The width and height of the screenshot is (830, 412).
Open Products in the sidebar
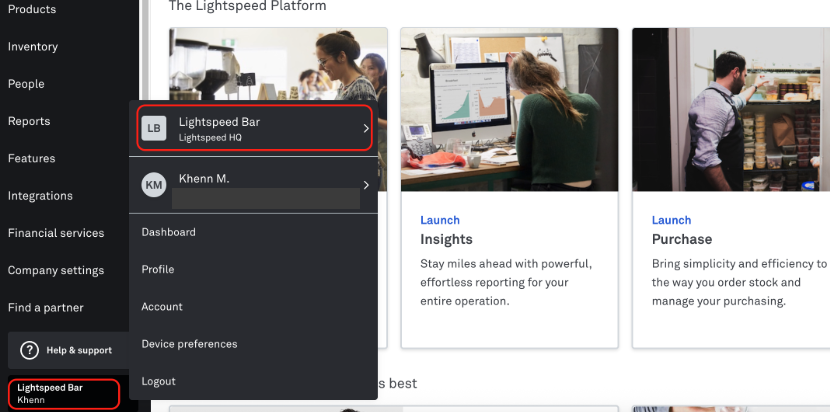(x=32, y=9)
